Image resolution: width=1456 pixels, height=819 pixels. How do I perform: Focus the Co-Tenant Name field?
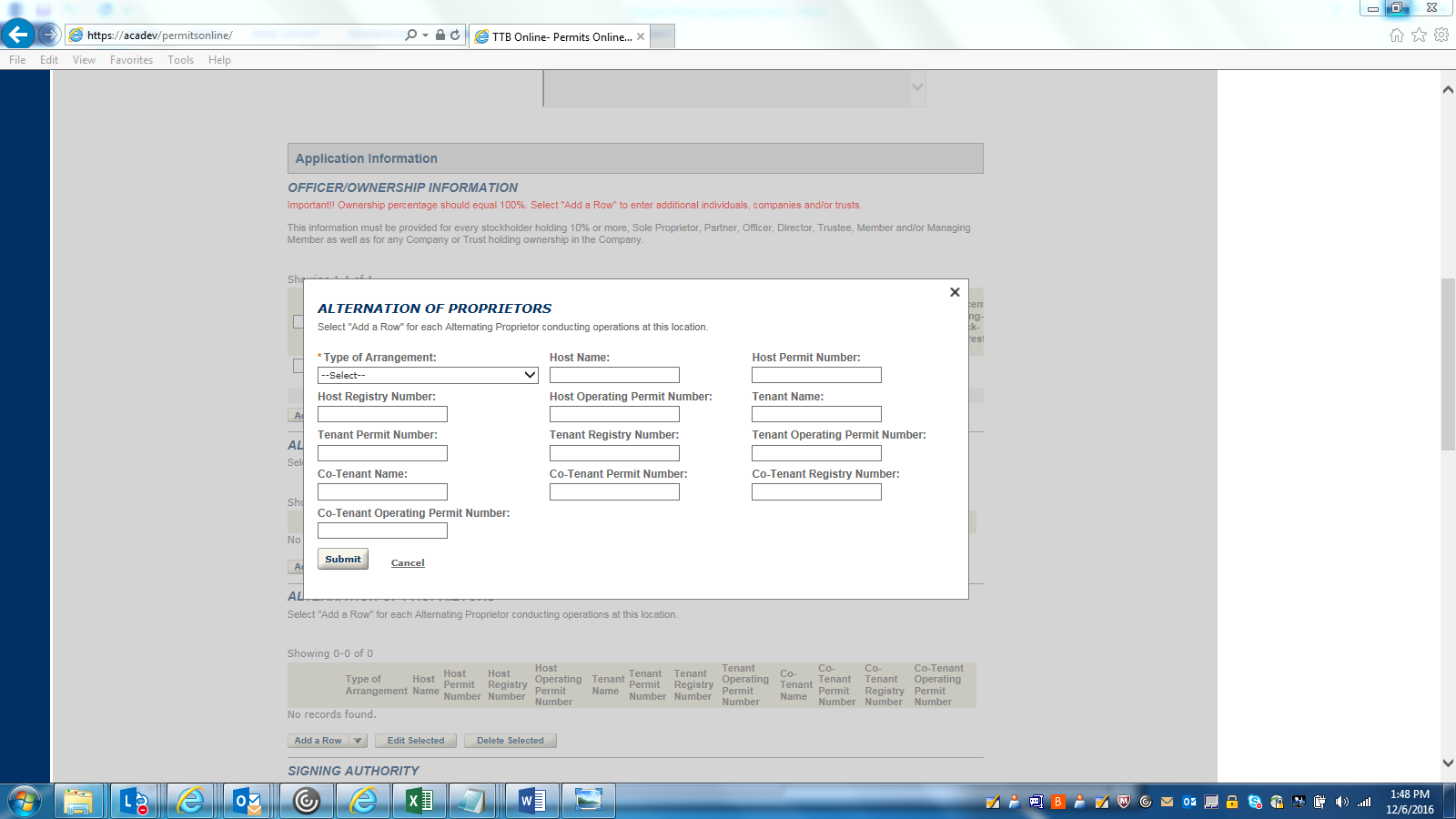[382, 491]
